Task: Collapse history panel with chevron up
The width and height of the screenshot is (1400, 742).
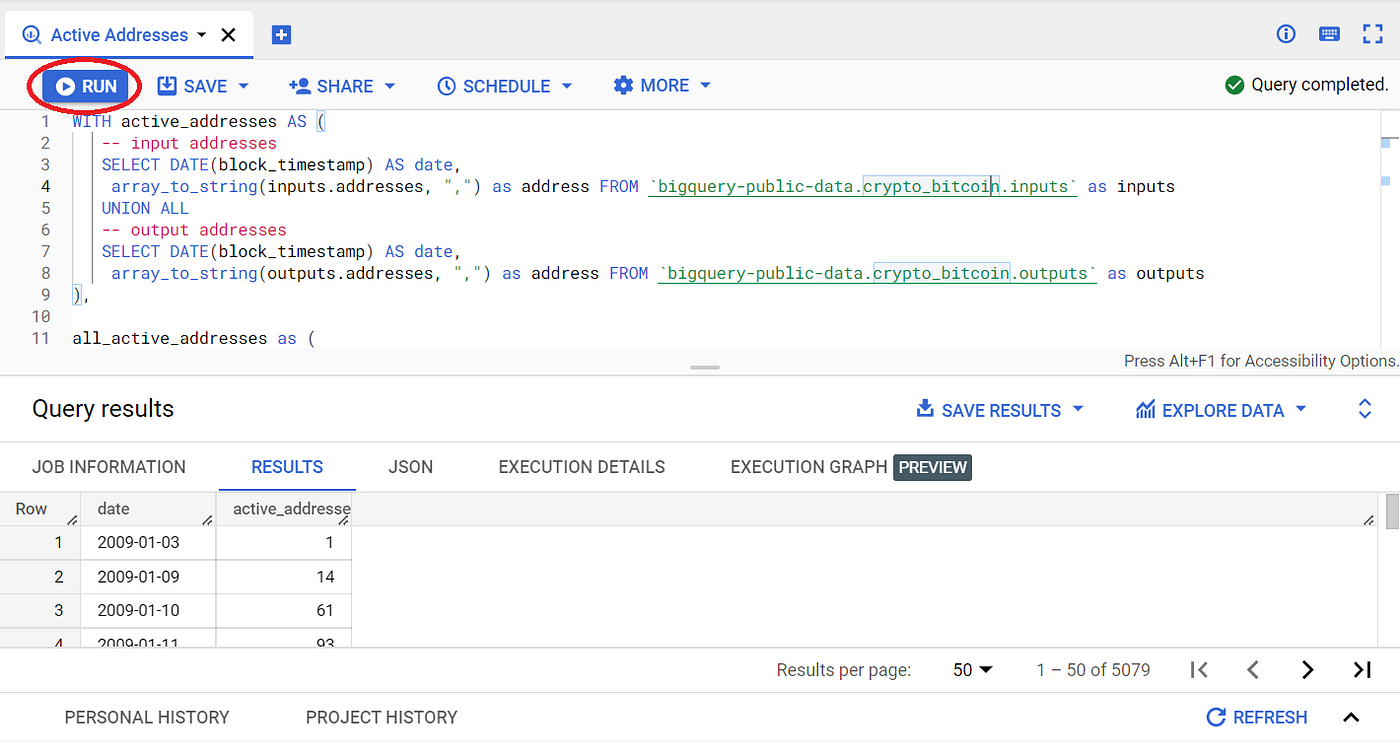Action: [1351, 717]
